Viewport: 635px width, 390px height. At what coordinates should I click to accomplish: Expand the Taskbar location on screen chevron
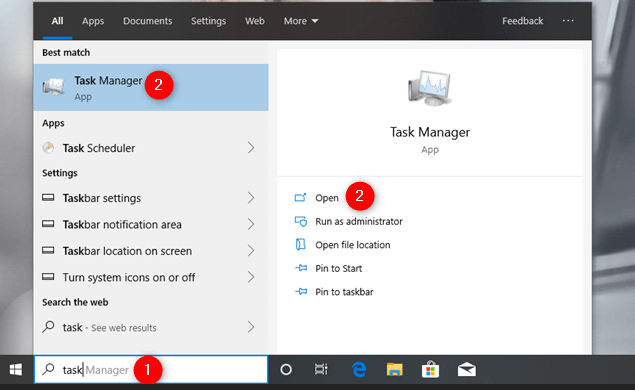(x=251, y=251)
